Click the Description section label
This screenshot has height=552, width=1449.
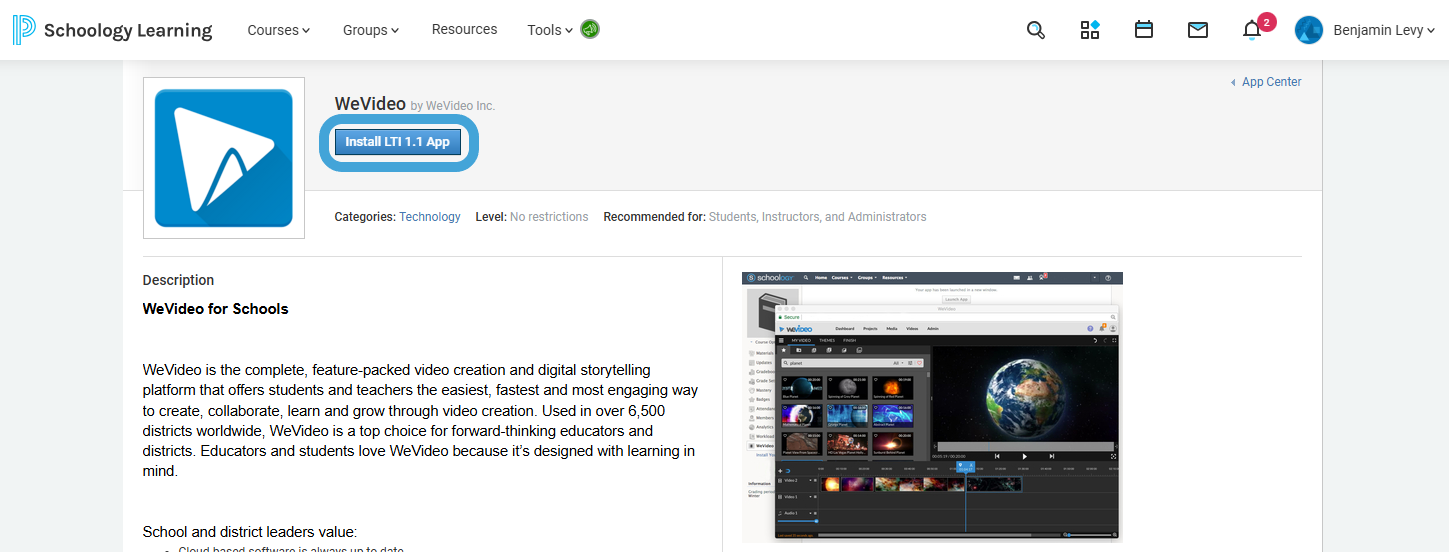click(179, 280)
